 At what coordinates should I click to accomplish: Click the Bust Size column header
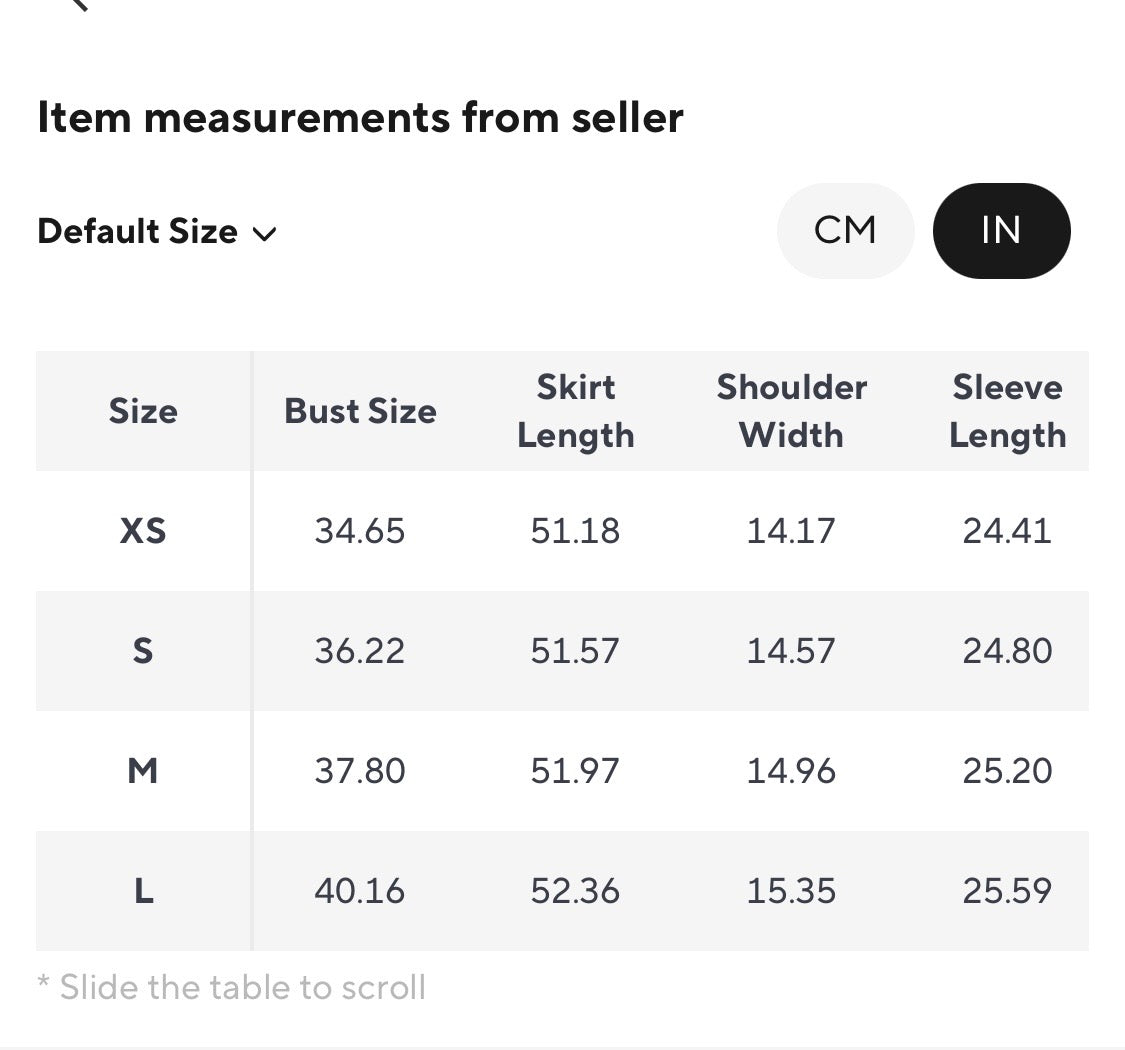pyautogui.click(x=360, y=411)
